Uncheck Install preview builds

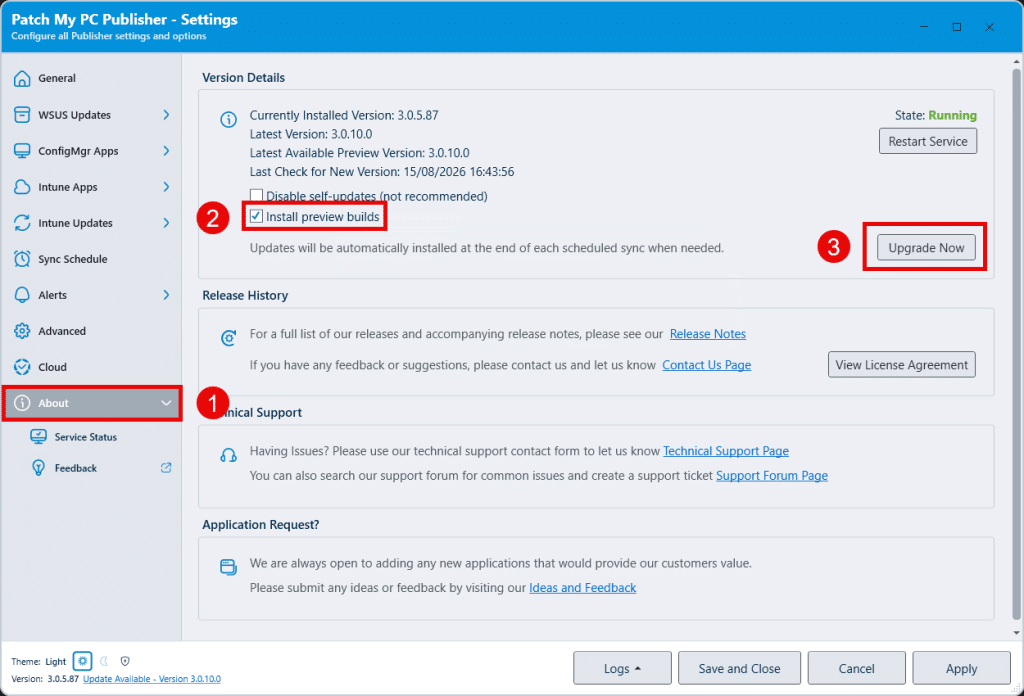(256, 216)
